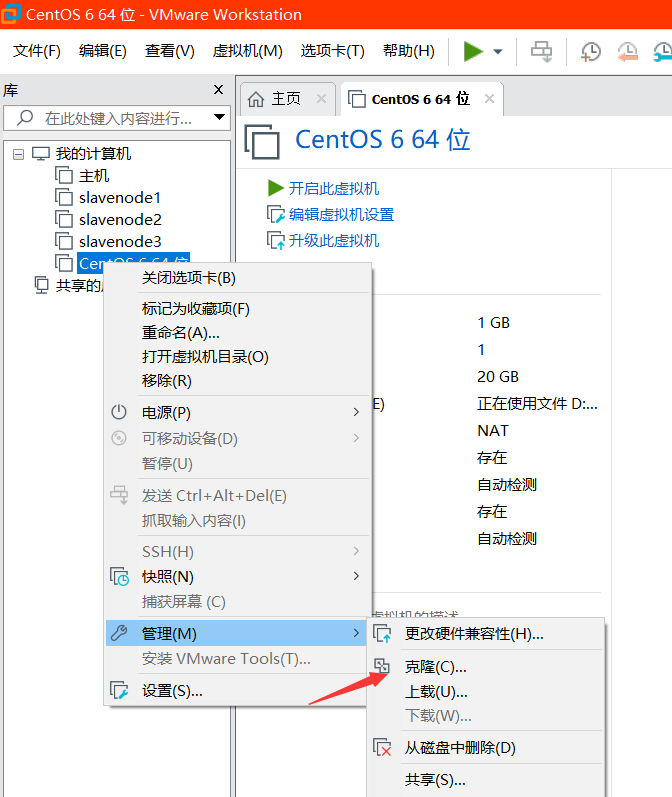672x797 pixels.
Task: Choose 设置(S)... from the context menu
Action: [237, 691]
